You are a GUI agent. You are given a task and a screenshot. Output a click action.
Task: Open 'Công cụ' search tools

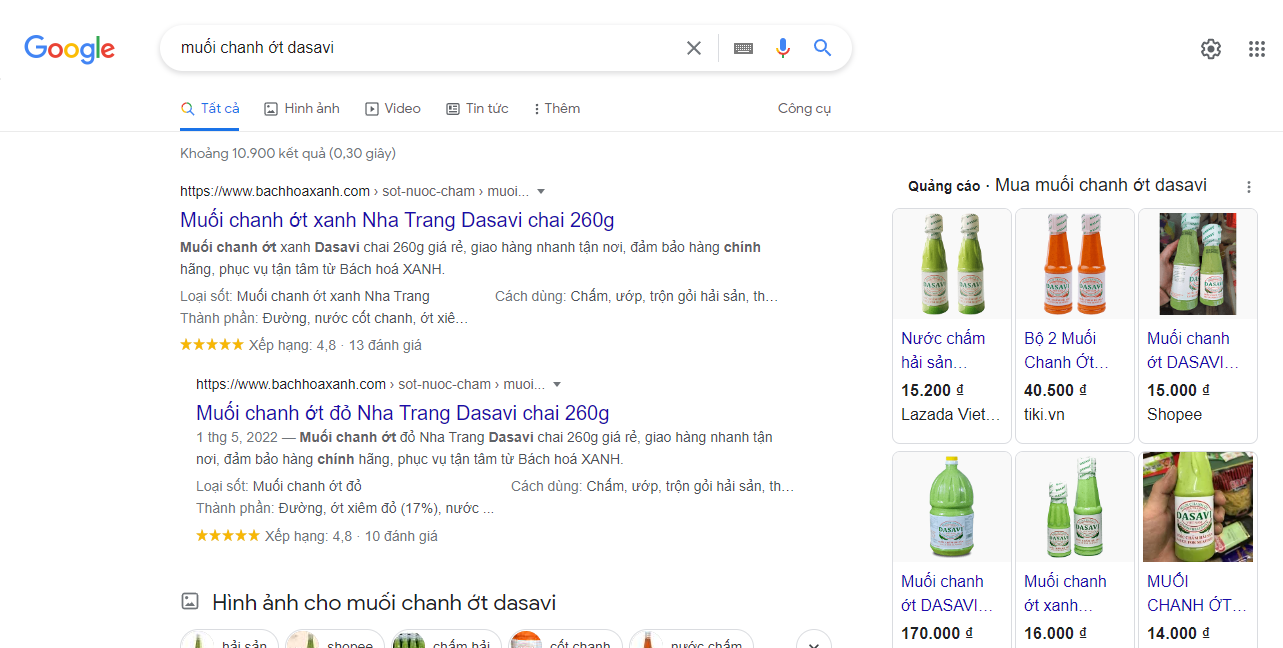click(804, 108)
